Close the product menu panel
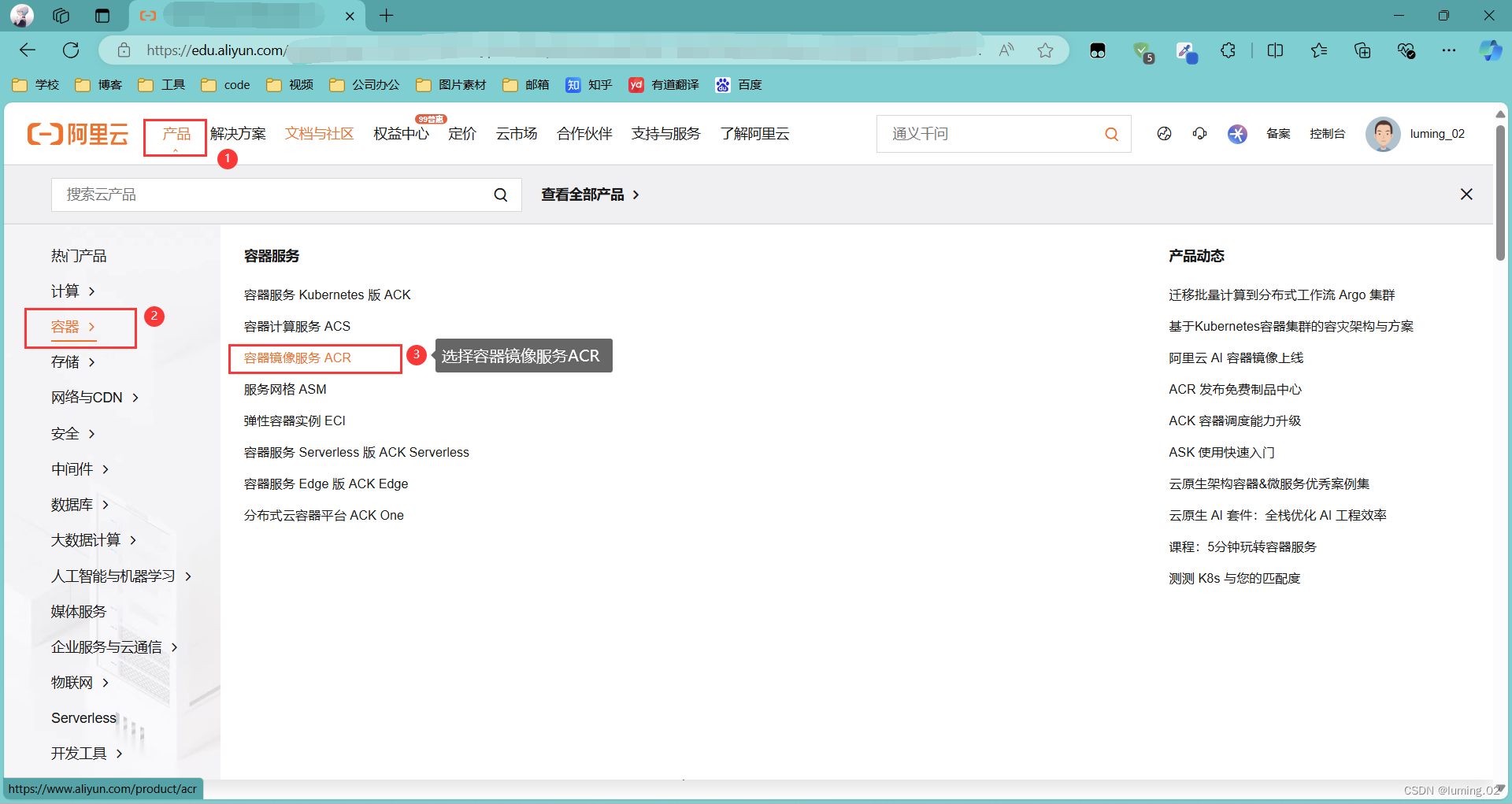1512x804 pixels. (x=1466, y=195)
